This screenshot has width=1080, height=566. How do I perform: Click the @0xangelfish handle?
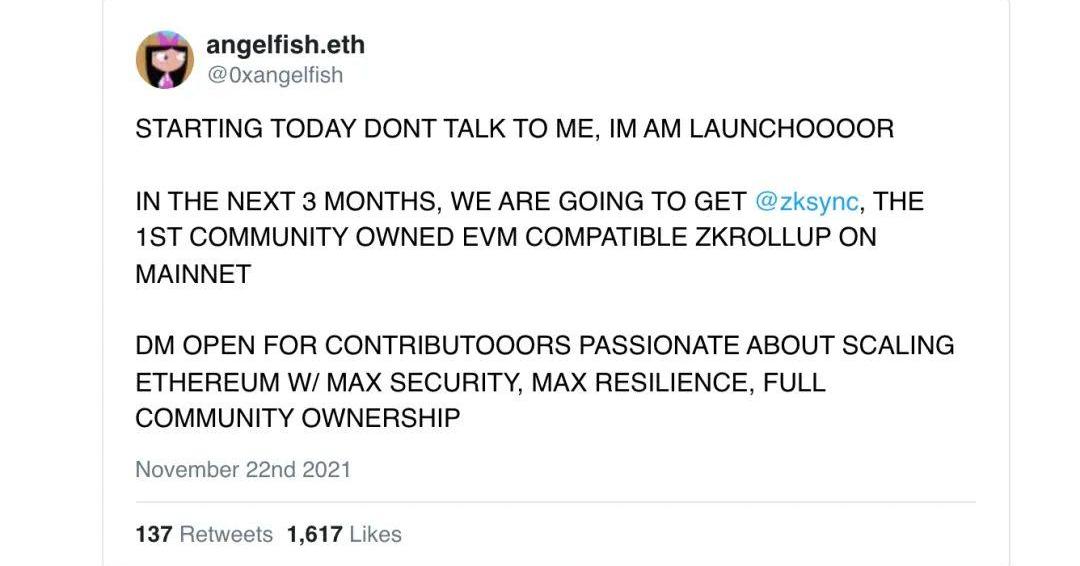click(274, 75)
